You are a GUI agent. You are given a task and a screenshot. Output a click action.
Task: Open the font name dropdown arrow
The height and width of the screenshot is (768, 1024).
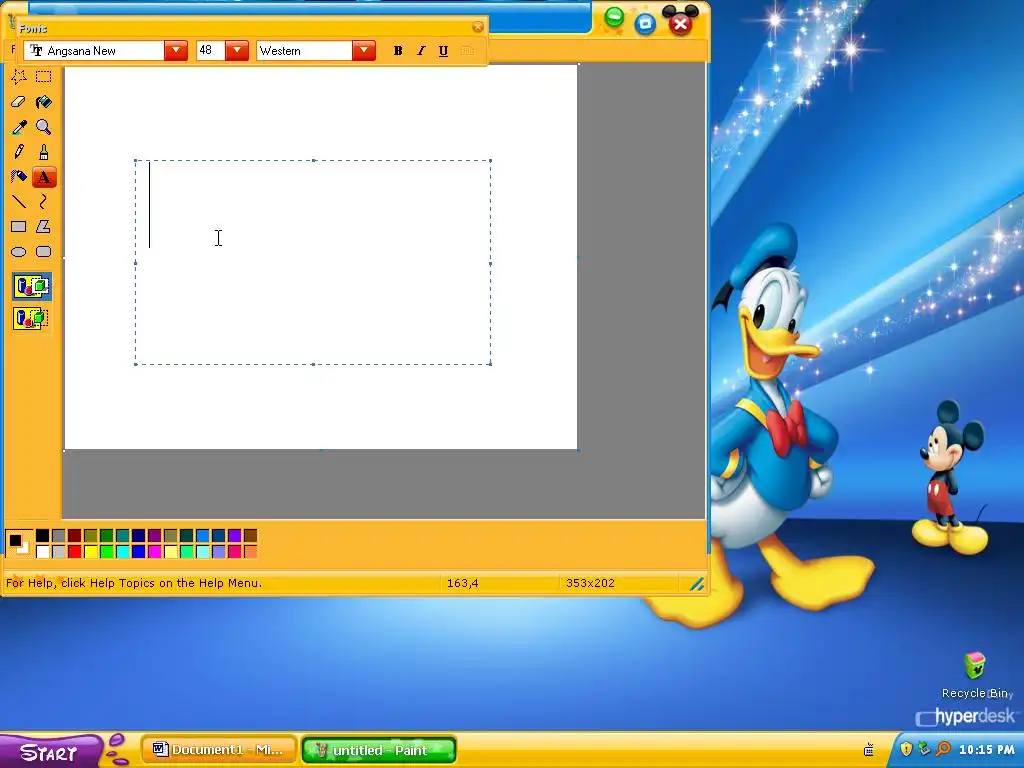tap(176, 51)
